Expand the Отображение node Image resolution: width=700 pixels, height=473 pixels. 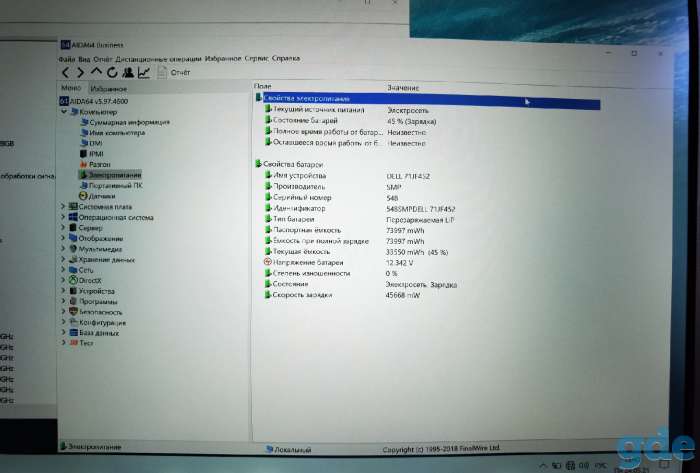tap(63, 238)
